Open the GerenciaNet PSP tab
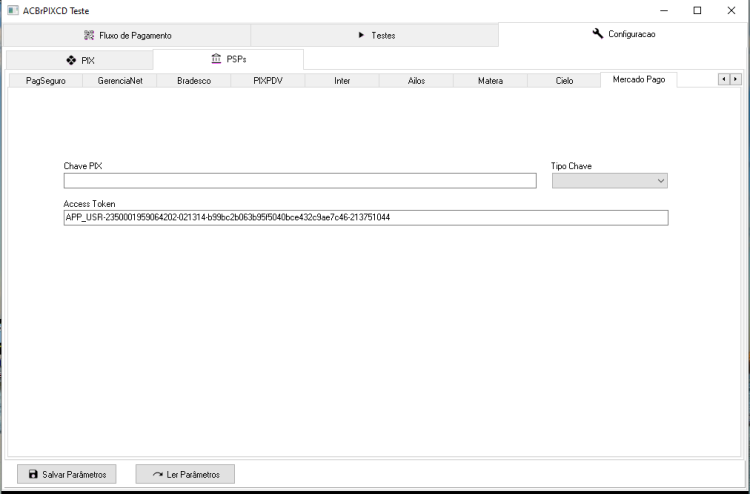Viewport: 750px width, 494px height. 120,81
